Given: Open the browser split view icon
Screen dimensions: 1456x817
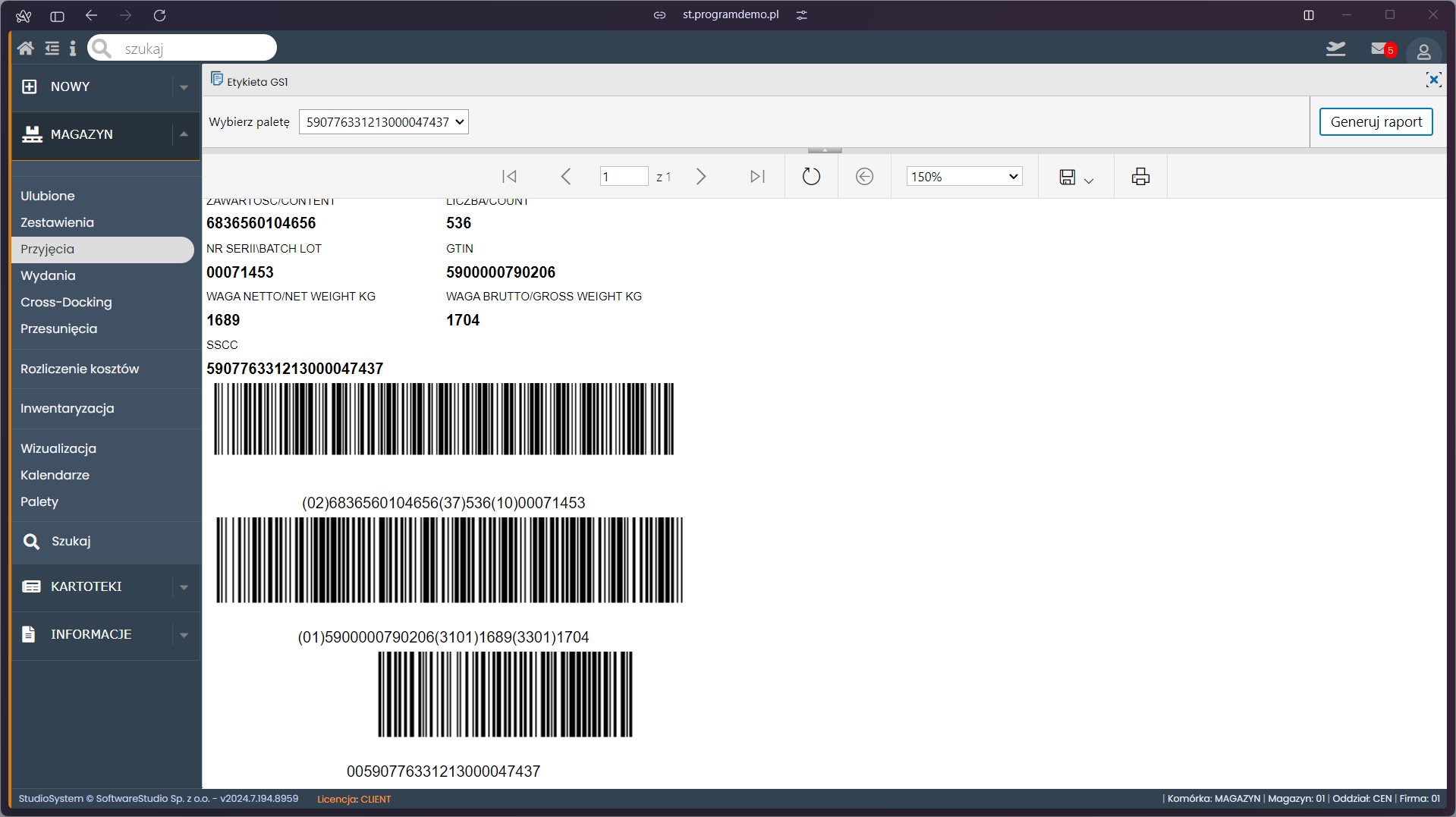Looking at the screenshot, I should (x=1309, y=14).
